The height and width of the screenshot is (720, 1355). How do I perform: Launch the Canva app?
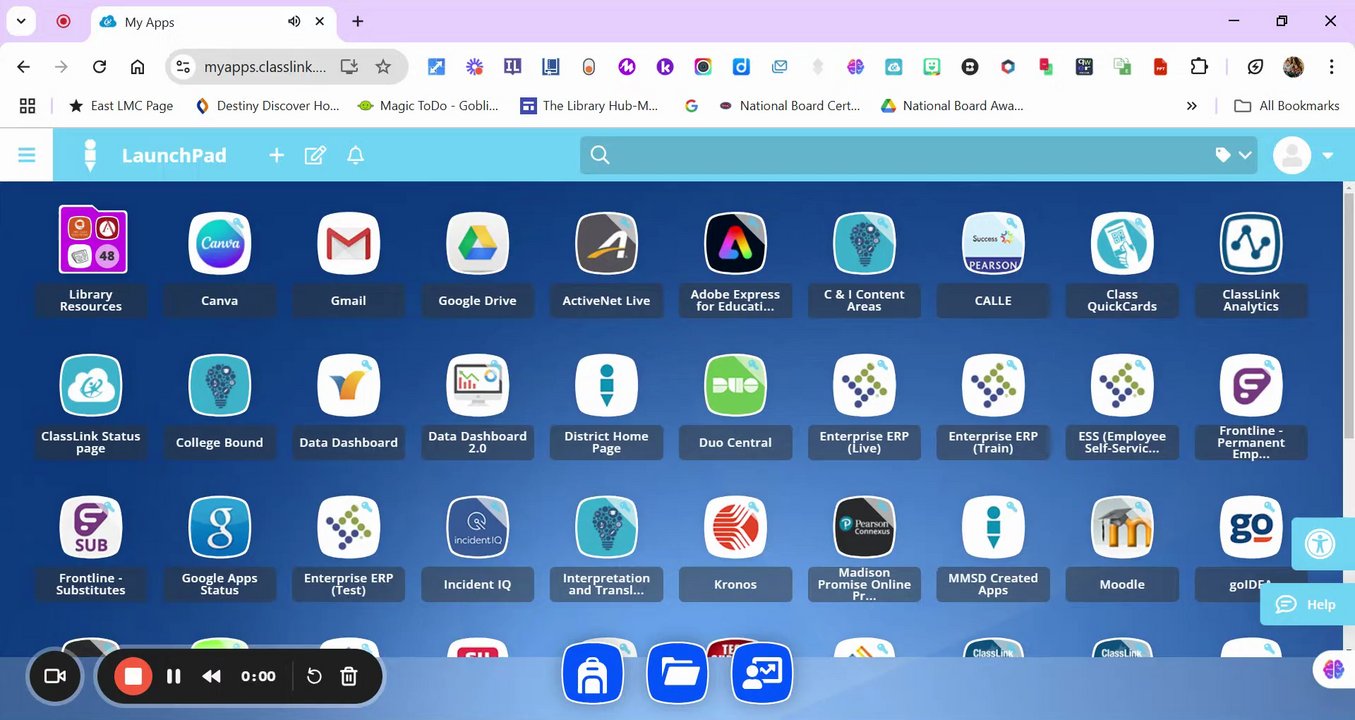click(x=220, y=243)
